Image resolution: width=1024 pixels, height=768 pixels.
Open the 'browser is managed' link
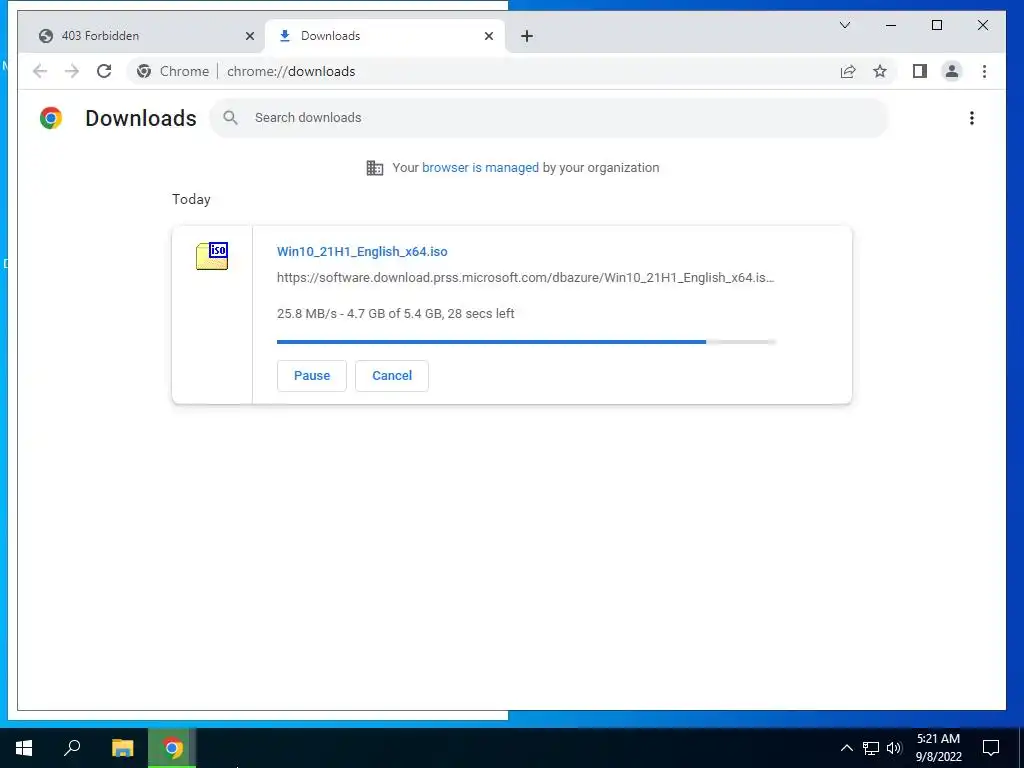481,168
